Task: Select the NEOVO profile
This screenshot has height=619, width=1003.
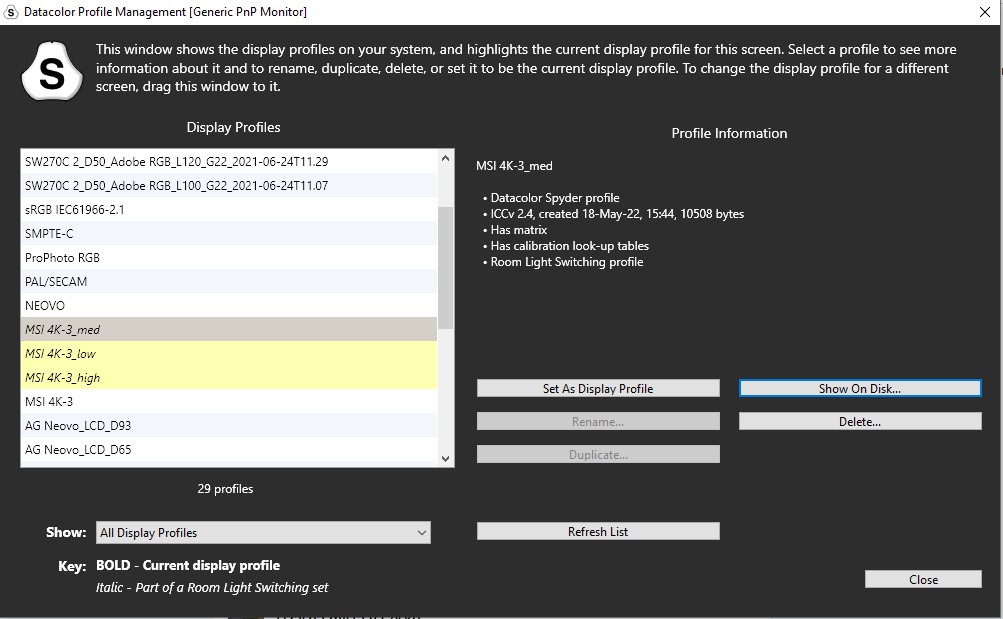Action: pyautogui.click(x=229, y=306)
